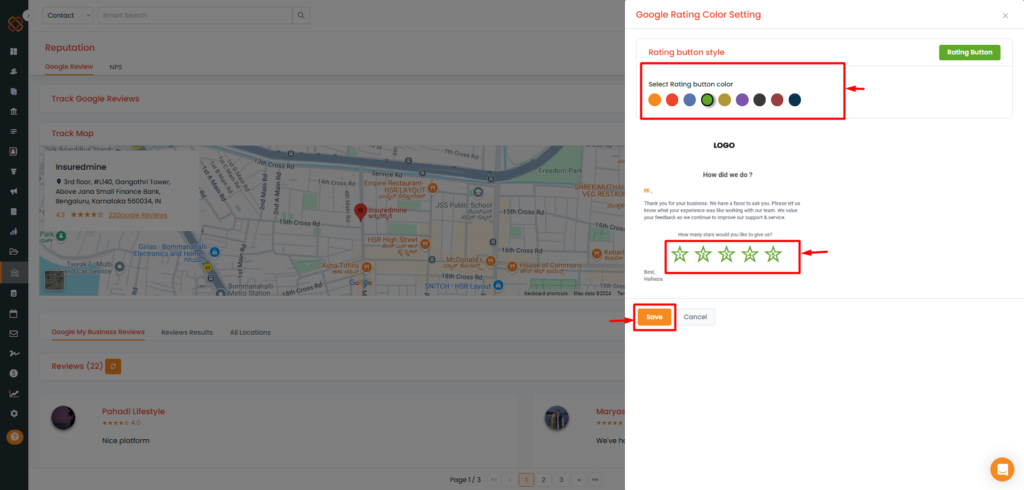Go to reviews page 2

point(543,480)
